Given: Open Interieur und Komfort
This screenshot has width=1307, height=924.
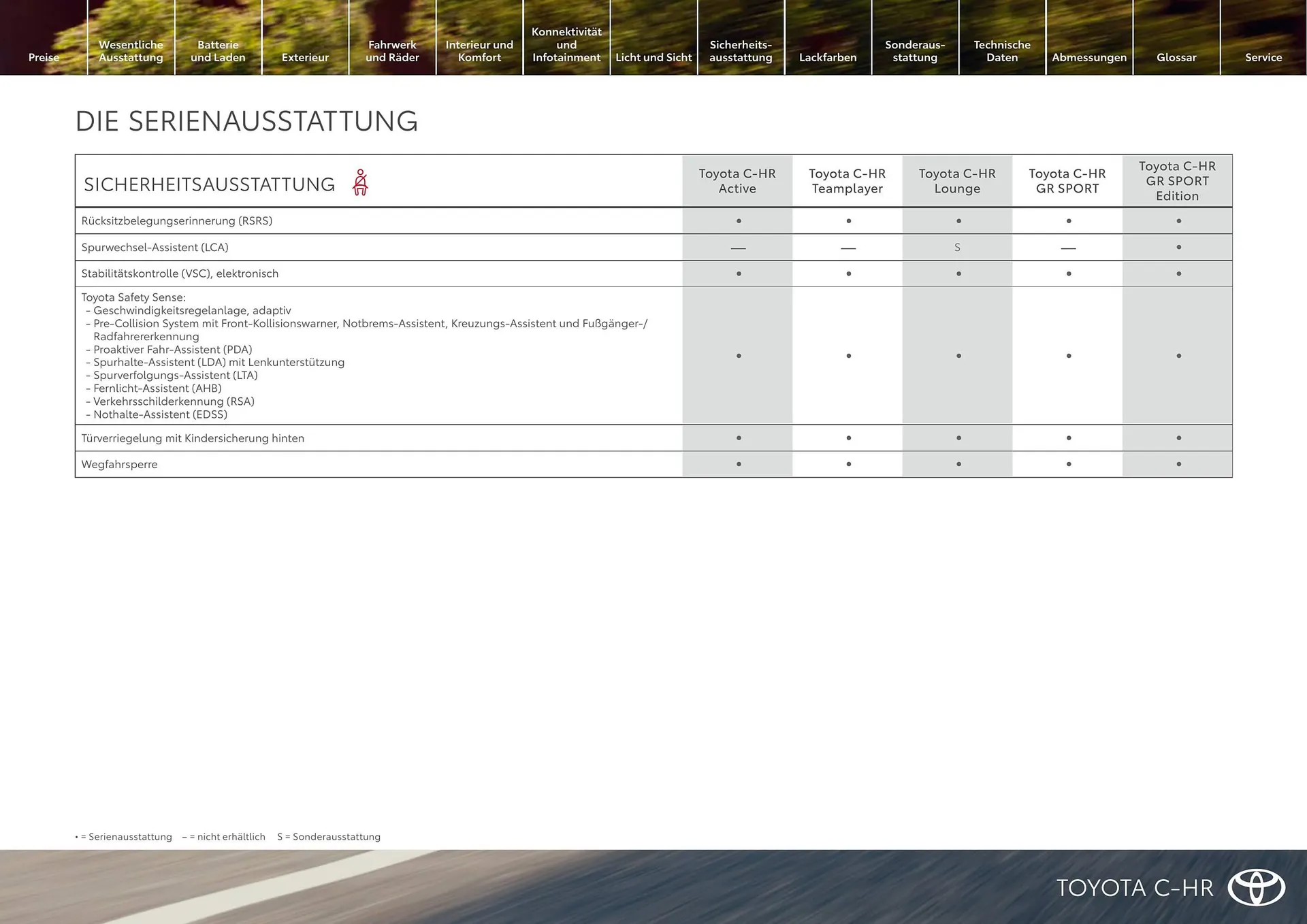Looking at the screenshot, I should (479, 51).
